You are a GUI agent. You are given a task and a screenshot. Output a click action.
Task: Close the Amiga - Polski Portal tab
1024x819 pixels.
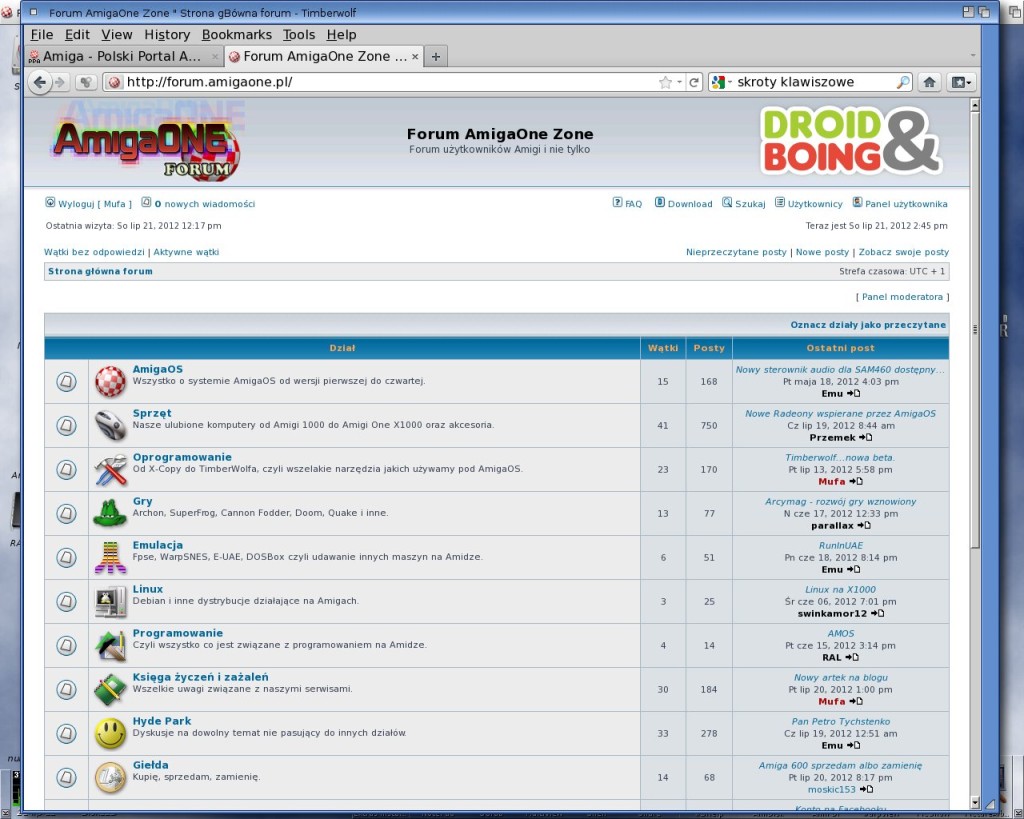pyautogui.click(x=215, y=57)
